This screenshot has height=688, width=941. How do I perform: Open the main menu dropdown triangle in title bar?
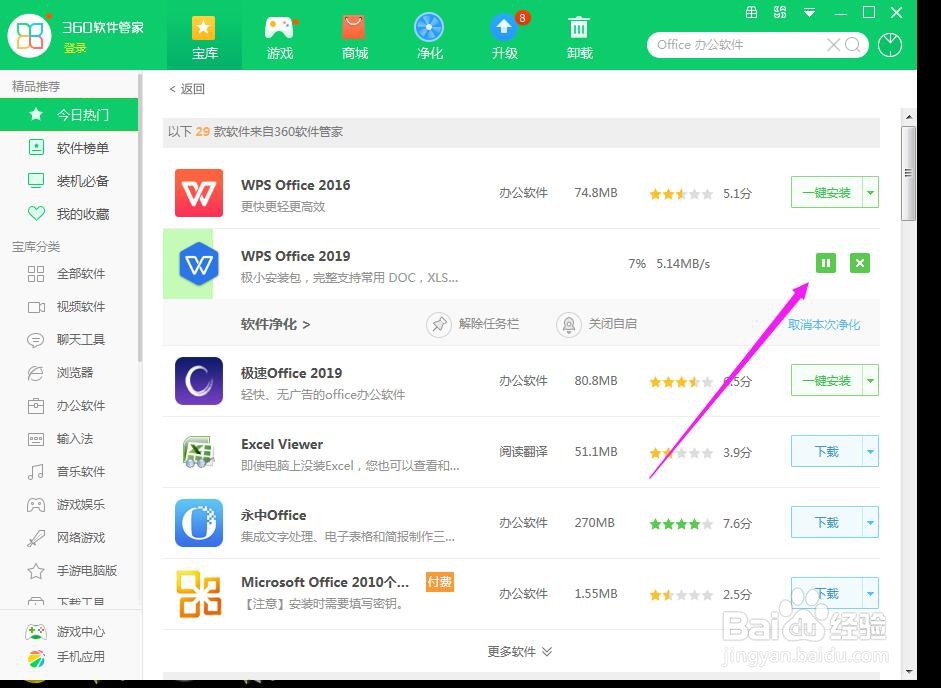click(810, 13)
